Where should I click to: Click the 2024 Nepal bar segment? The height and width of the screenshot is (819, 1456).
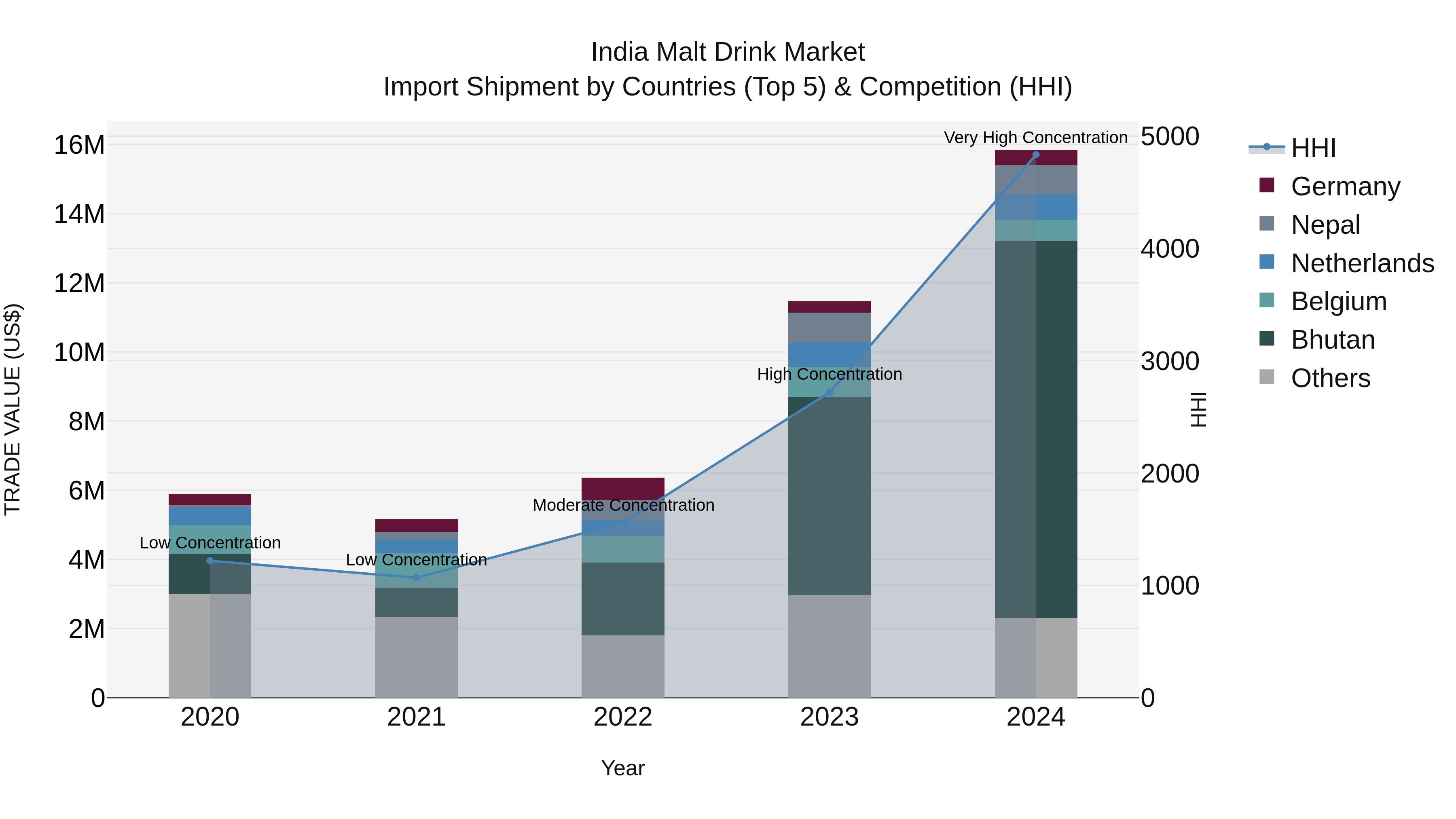(1035, 180)
